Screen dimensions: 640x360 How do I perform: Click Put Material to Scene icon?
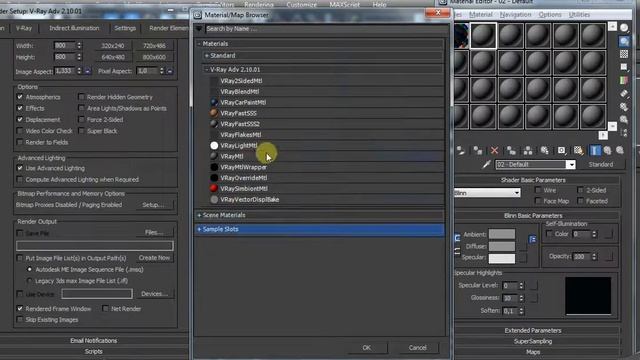pyautogui.click(x=461, y=151)
